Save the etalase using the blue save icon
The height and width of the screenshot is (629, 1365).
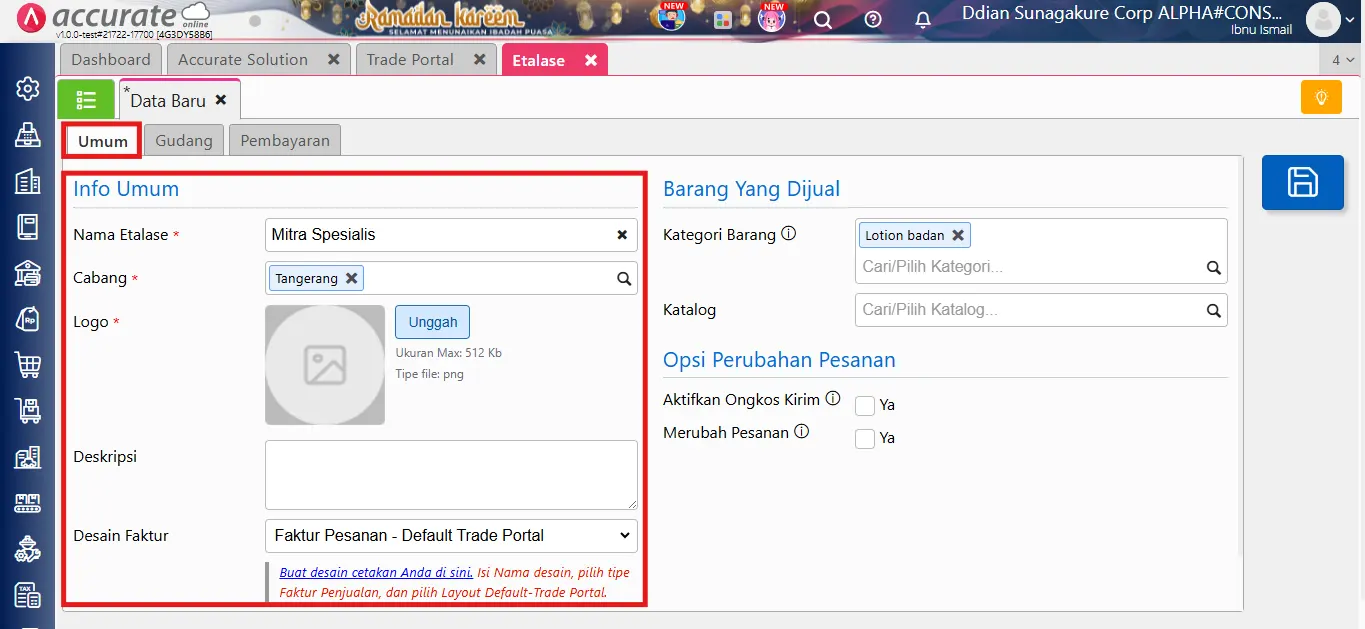1302,182
